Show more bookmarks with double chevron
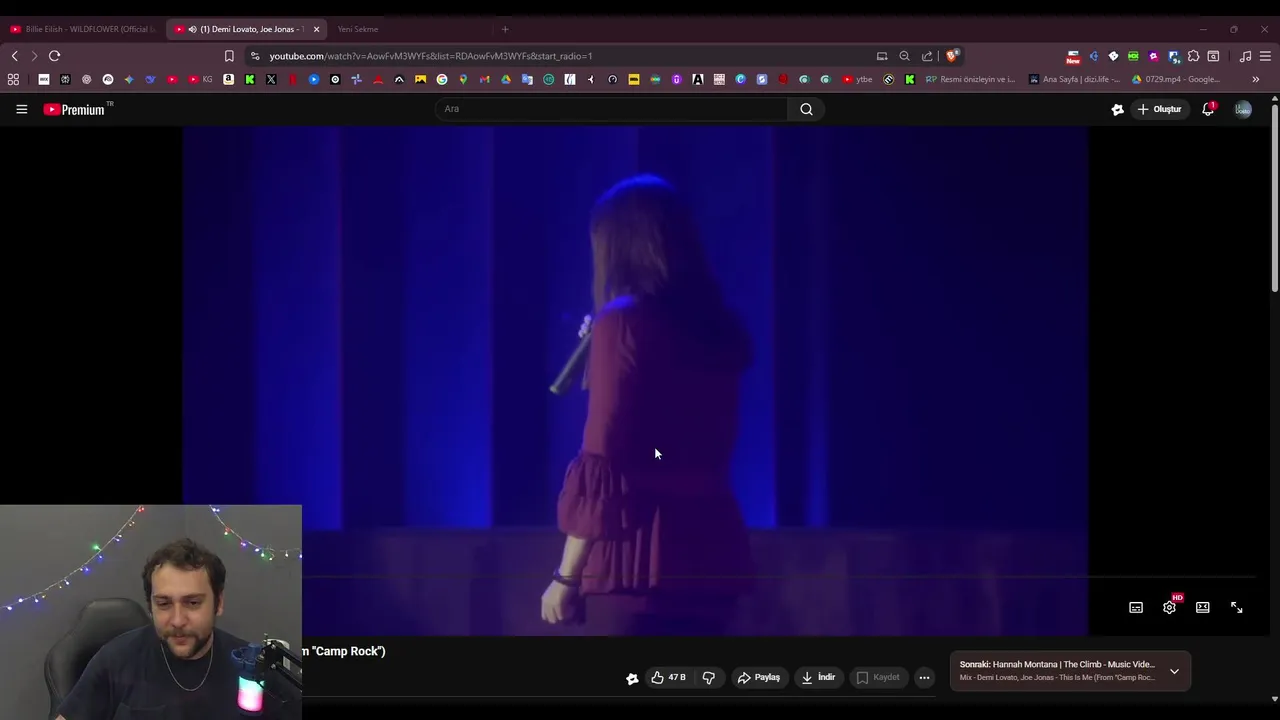The image size is (1280, 720). (x=1256, y=79)
